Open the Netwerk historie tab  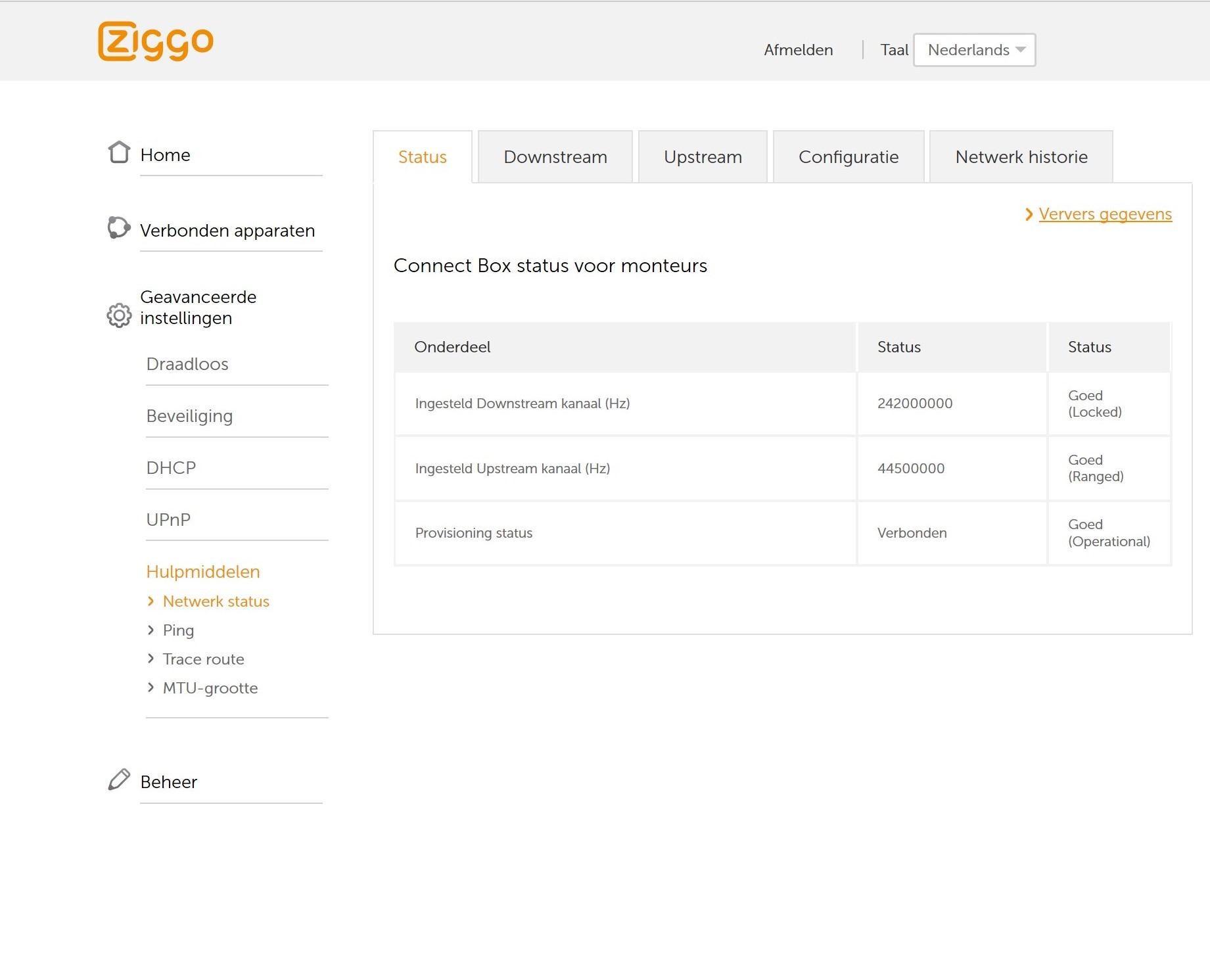[x=1021, y=157]
